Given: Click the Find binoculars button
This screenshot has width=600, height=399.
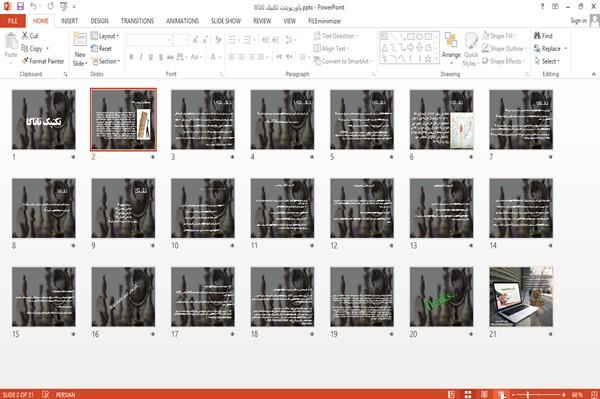Looking at the screenshot, I should (x=543, y=36).
